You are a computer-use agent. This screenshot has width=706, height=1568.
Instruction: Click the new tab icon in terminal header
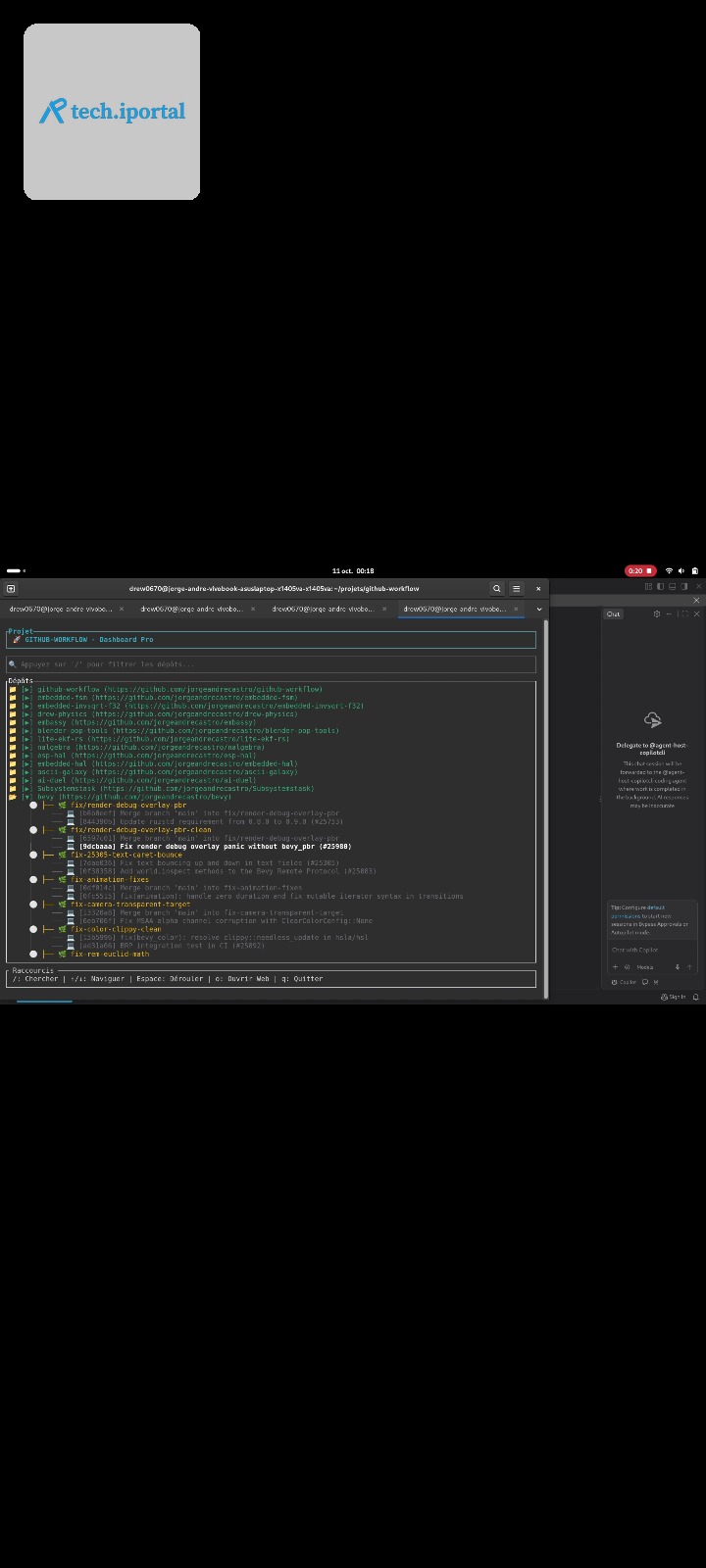[11, 589]
